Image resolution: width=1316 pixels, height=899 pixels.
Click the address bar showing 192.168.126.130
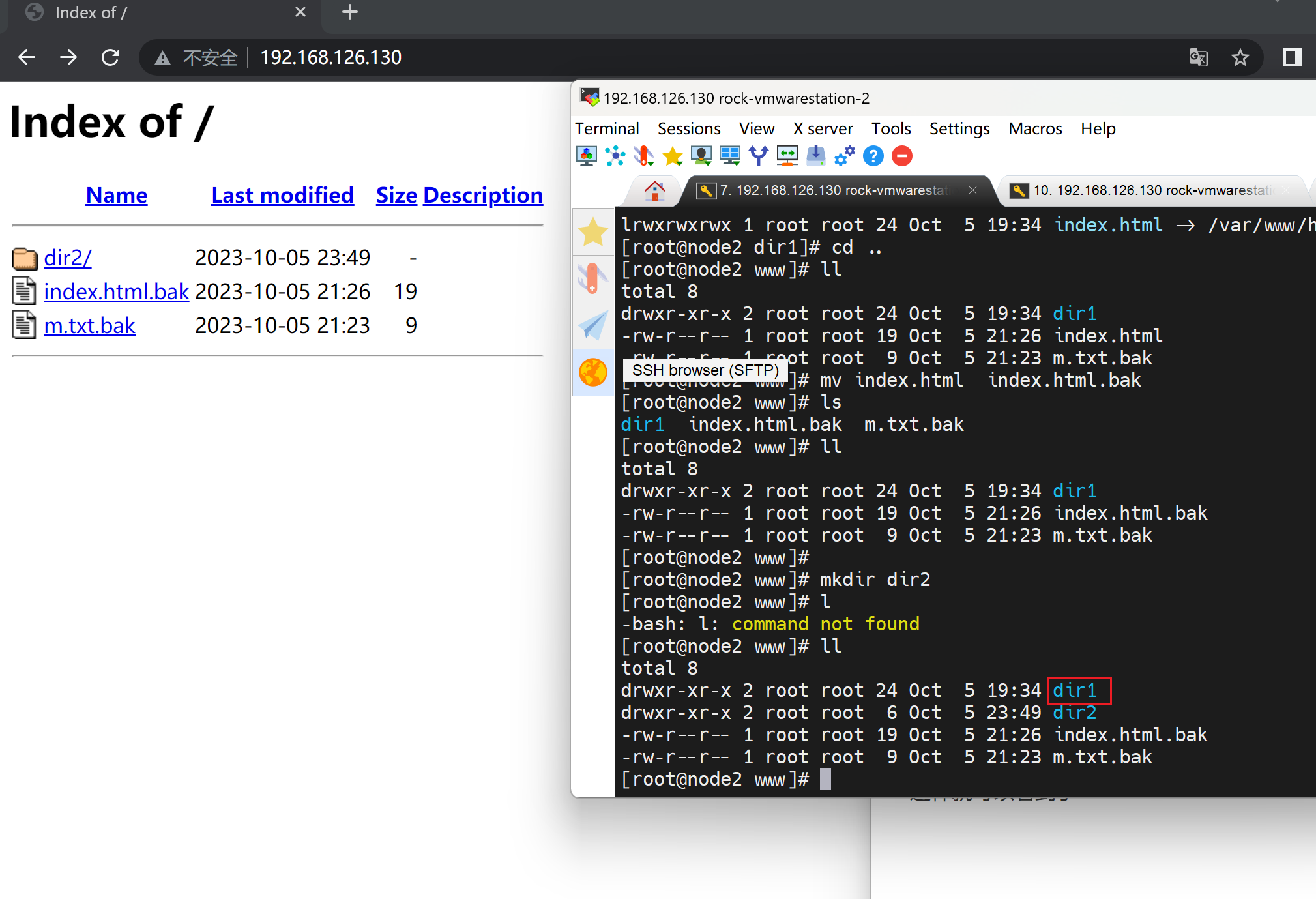click(330, 57)
